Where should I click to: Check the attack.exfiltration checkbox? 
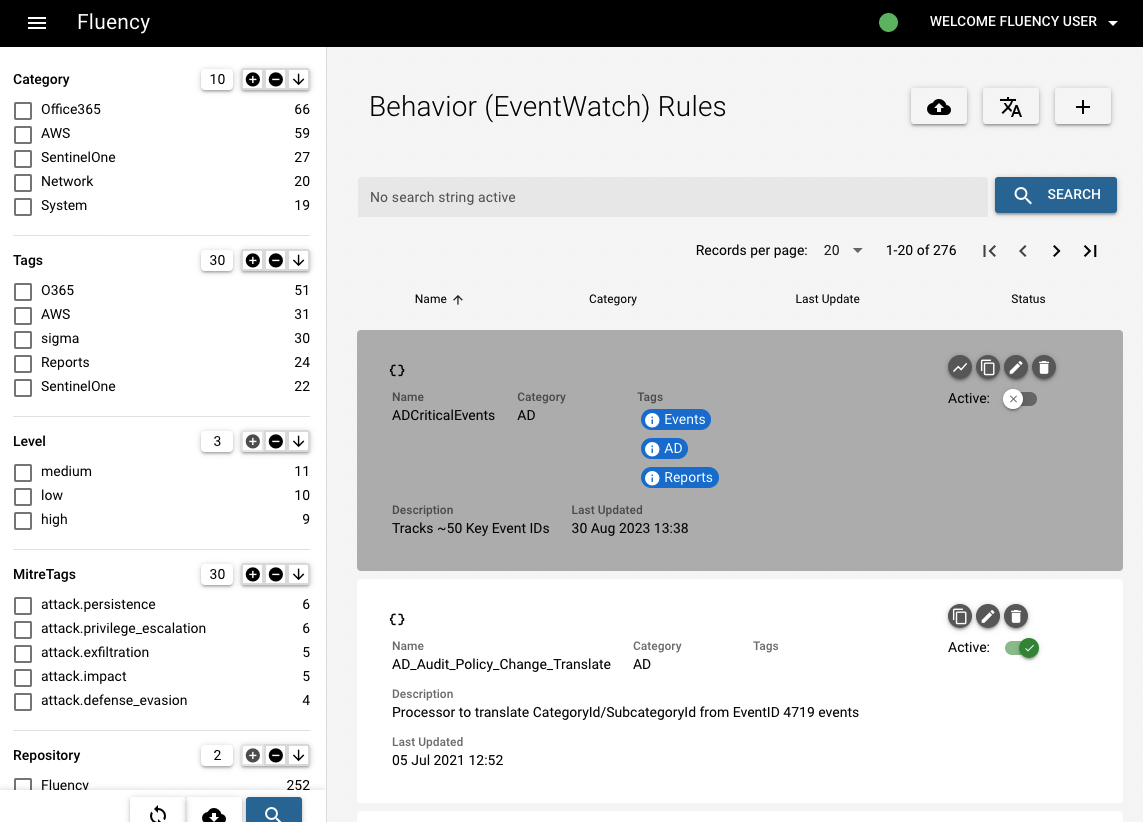pyautogui.click(x=23, y=654)
